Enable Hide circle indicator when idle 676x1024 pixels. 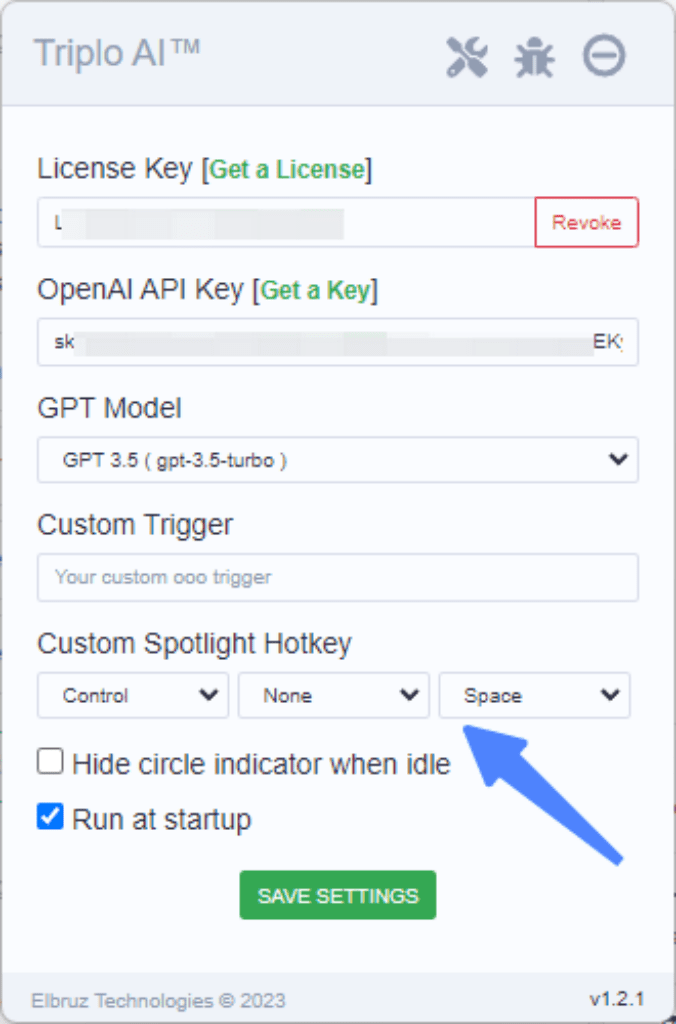[50, 761]
